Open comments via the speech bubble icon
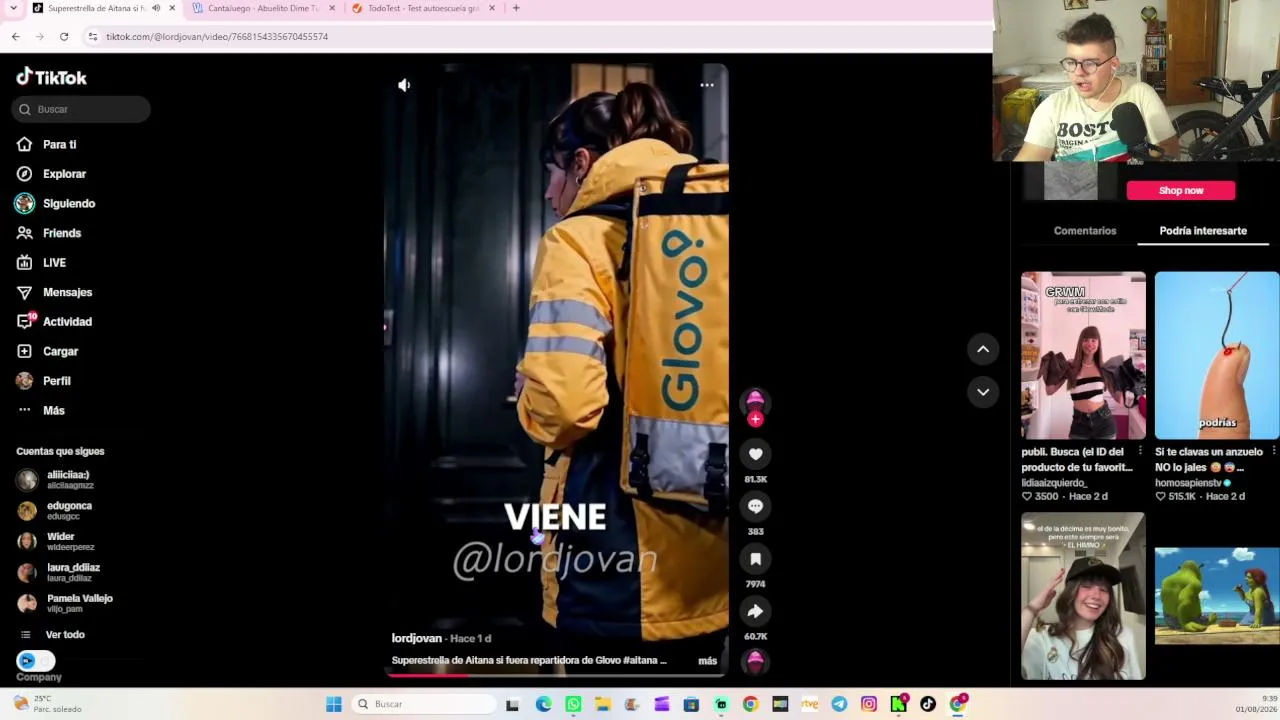The width and height of the screenshot is (1280, 720). tap(755, 506)
